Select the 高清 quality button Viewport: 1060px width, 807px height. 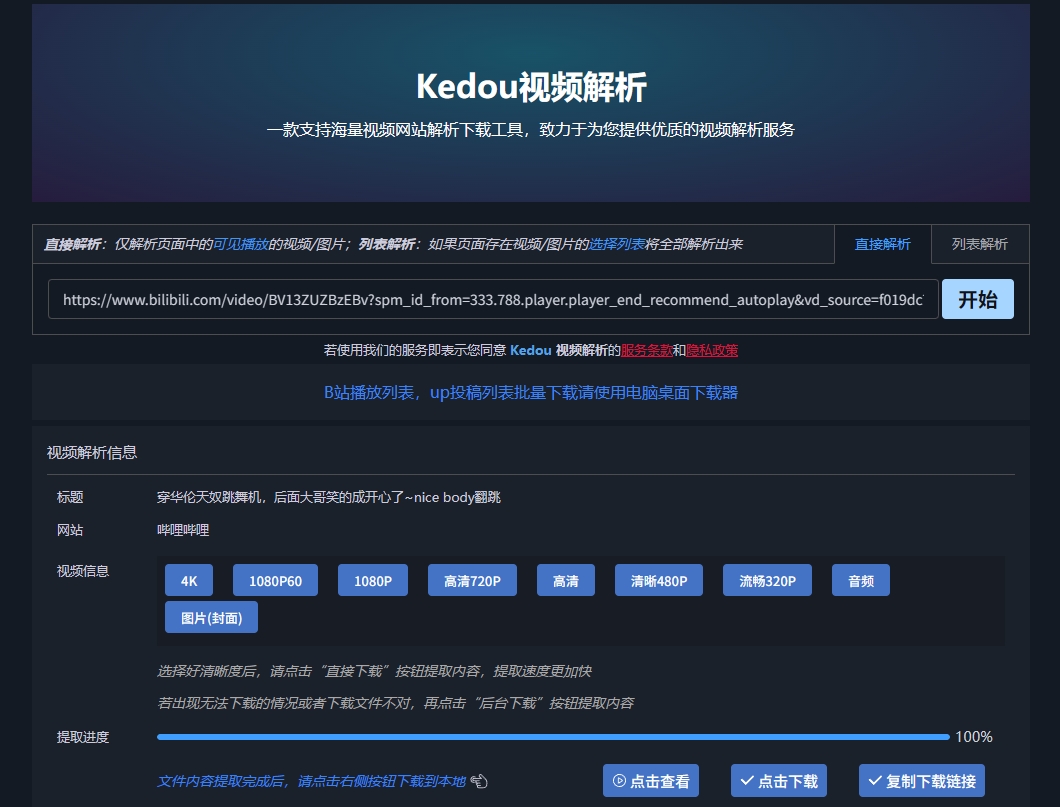(566, 581)
